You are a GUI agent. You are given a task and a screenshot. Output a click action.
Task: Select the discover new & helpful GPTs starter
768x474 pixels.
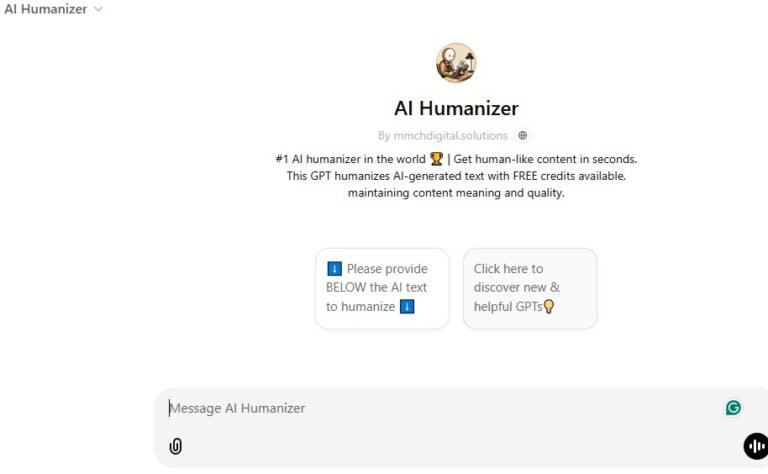point(530,288)
